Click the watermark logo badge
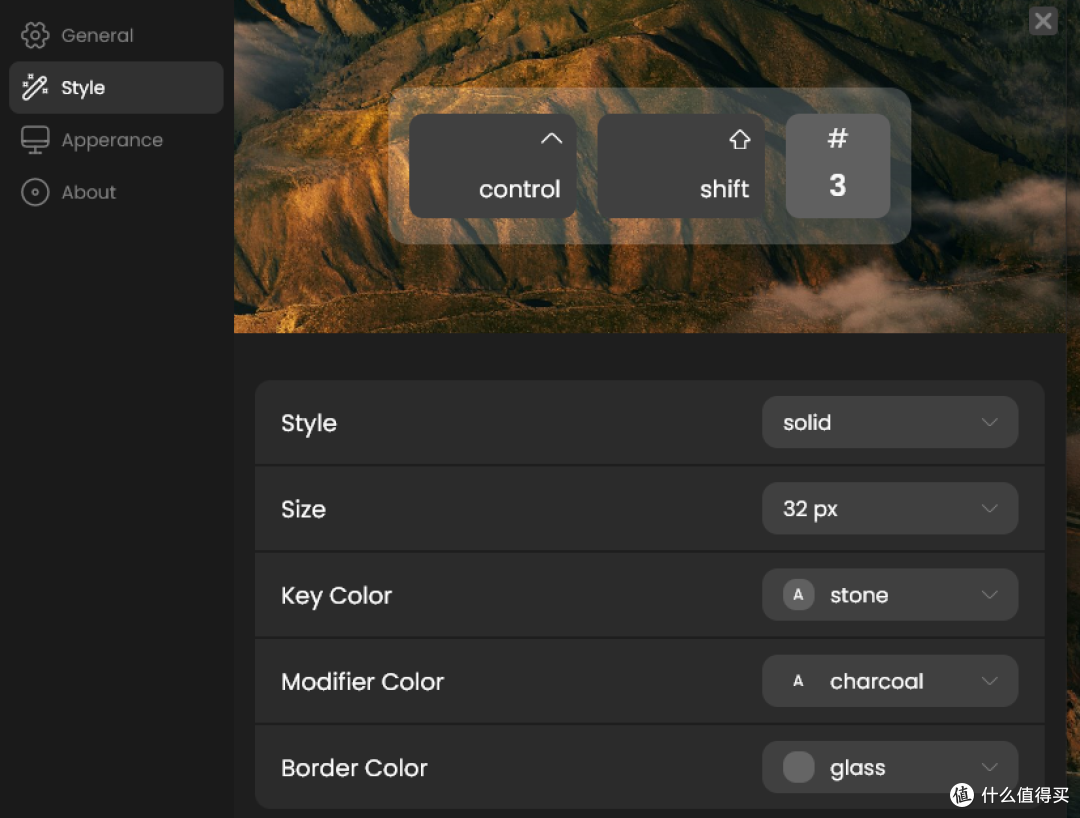 click(962, 795)
